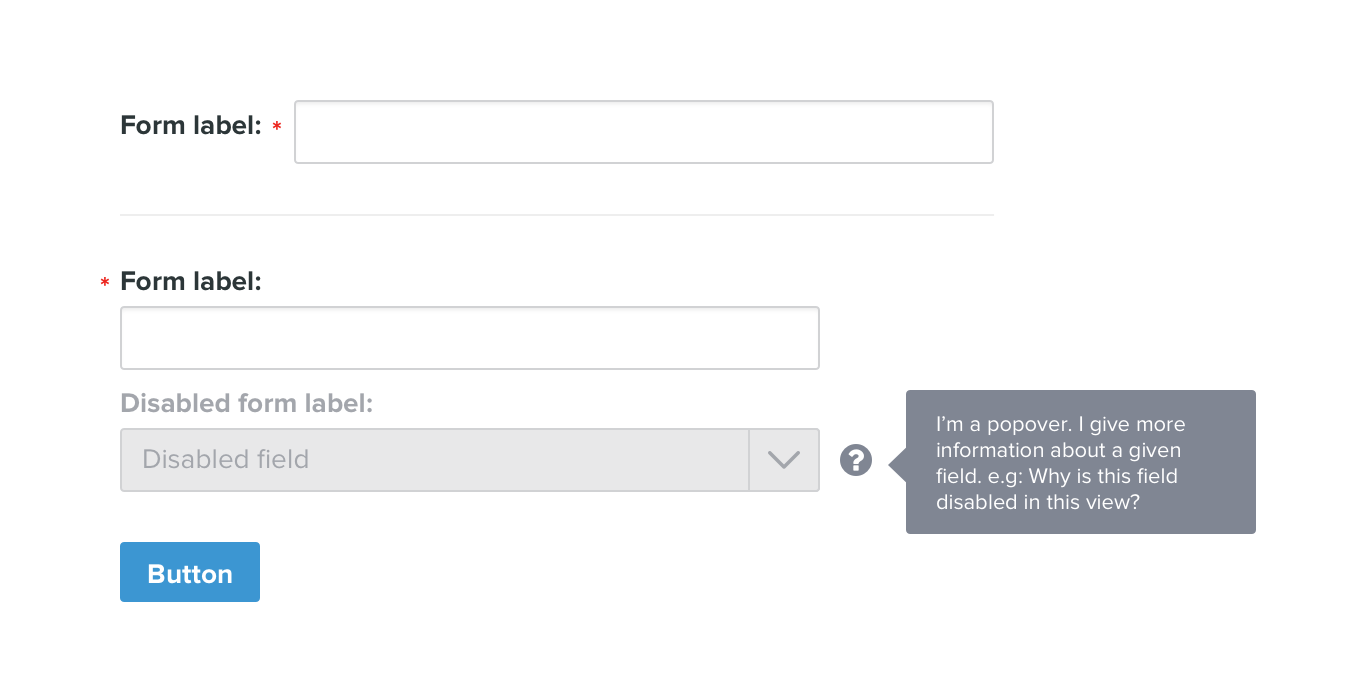Focus the top inline form text input

coord(643,132)
